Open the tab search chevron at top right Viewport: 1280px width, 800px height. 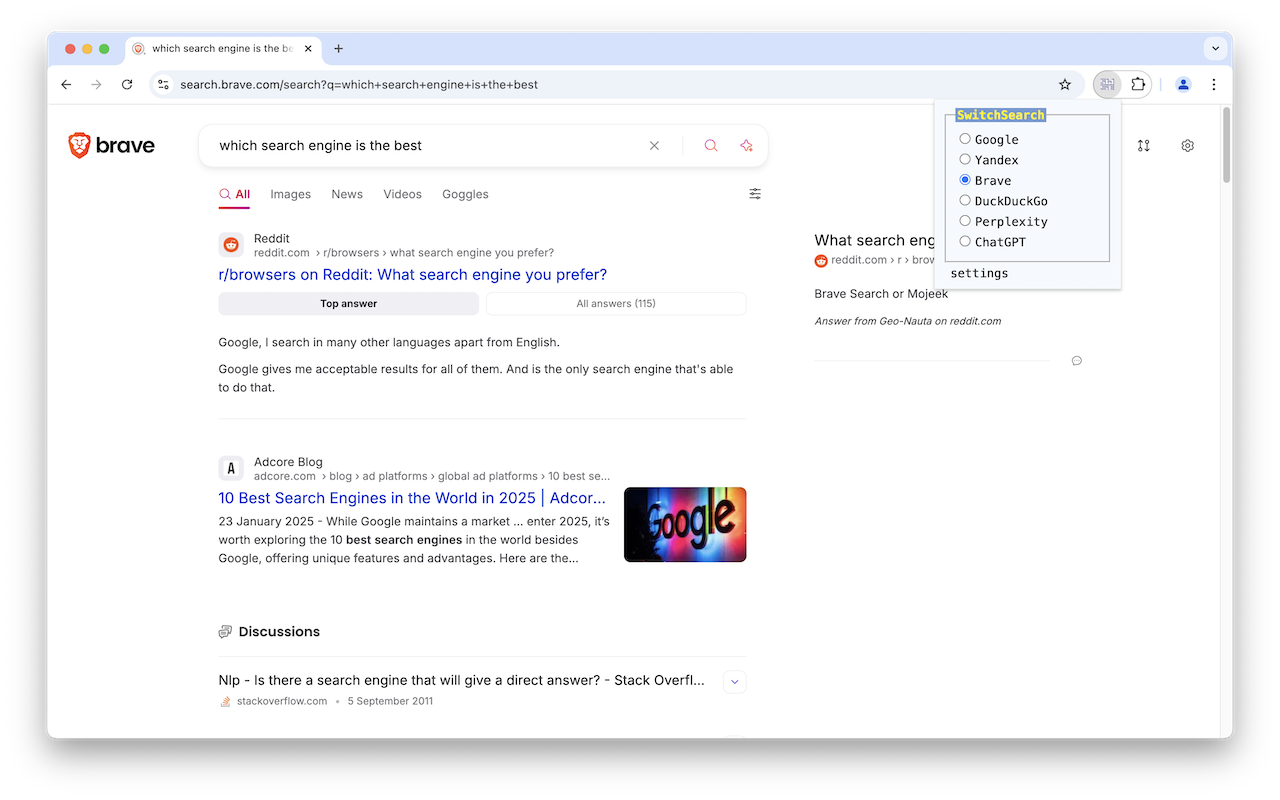pos(1215,48)
